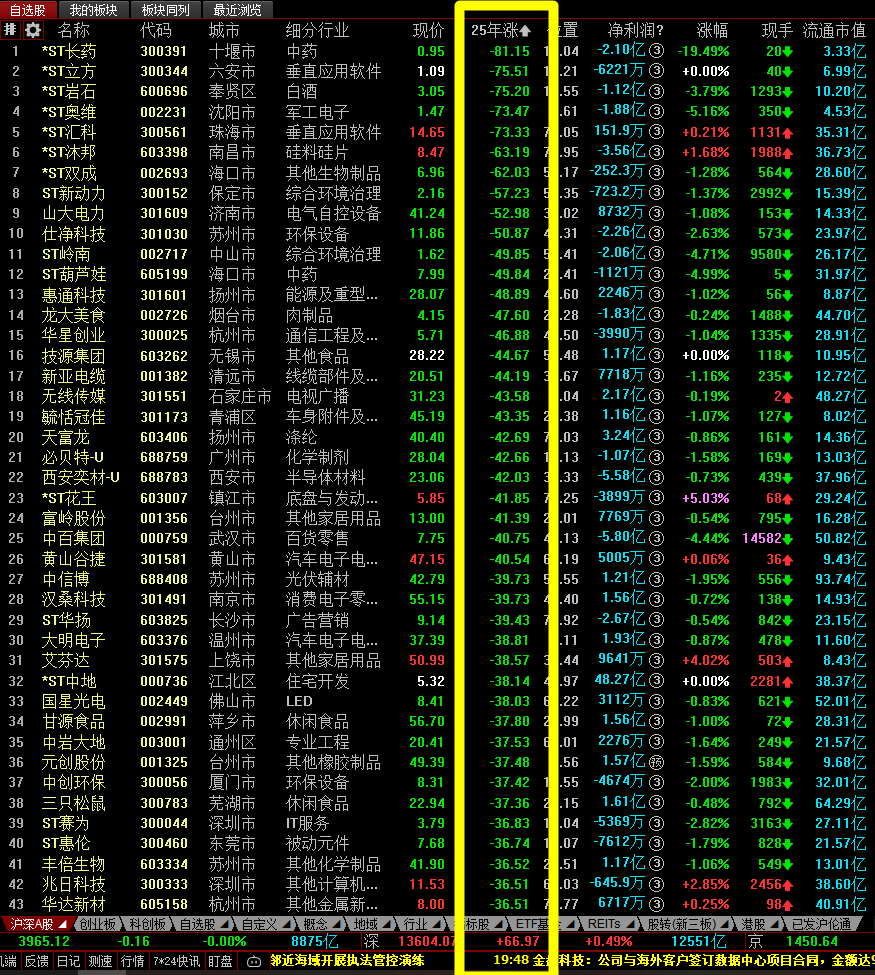Select the 仕净科技 stock row name
875x975 pixels.
click(73, 234)
